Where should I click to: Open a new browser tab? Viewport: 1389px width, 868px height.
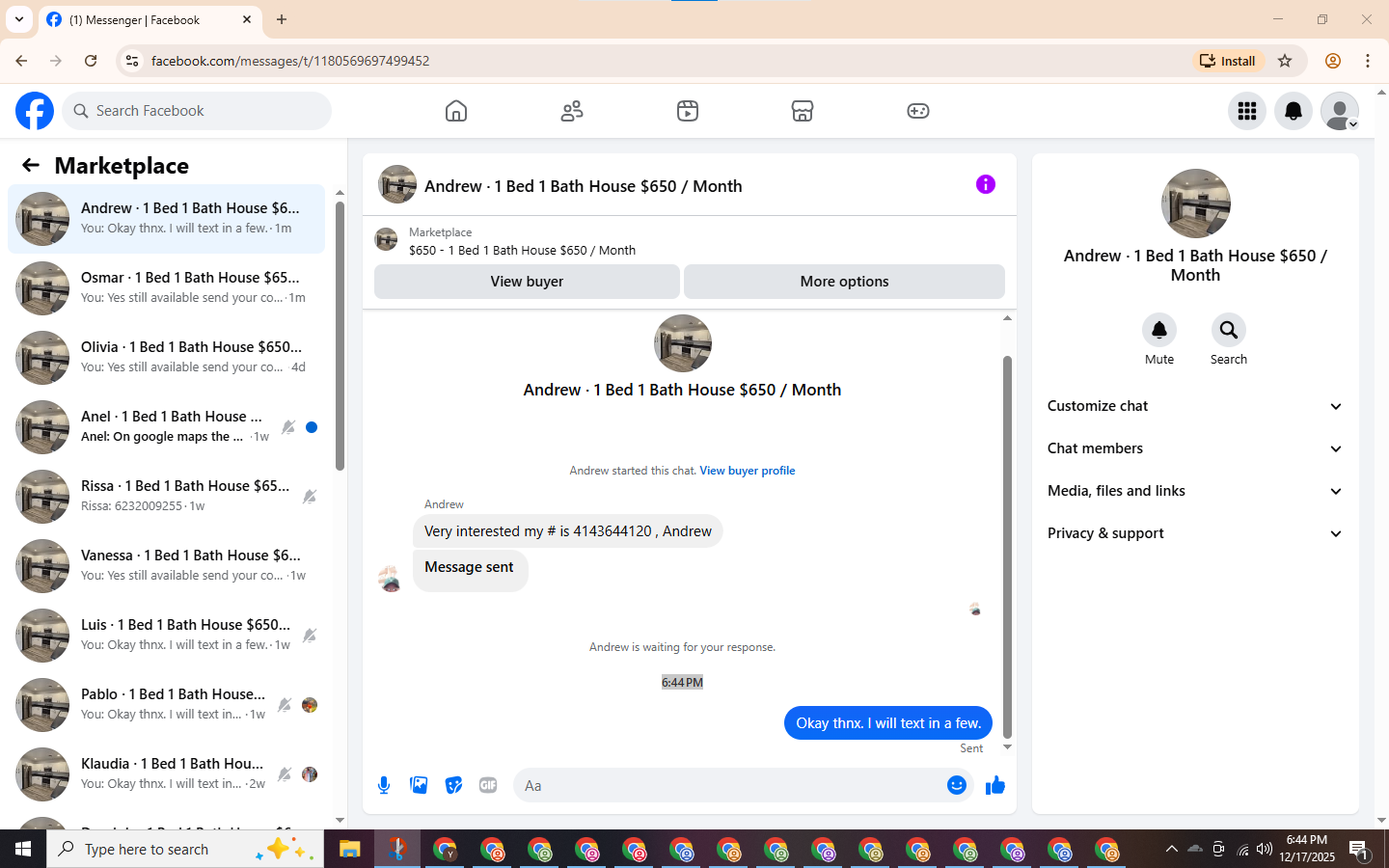(282, 19)
